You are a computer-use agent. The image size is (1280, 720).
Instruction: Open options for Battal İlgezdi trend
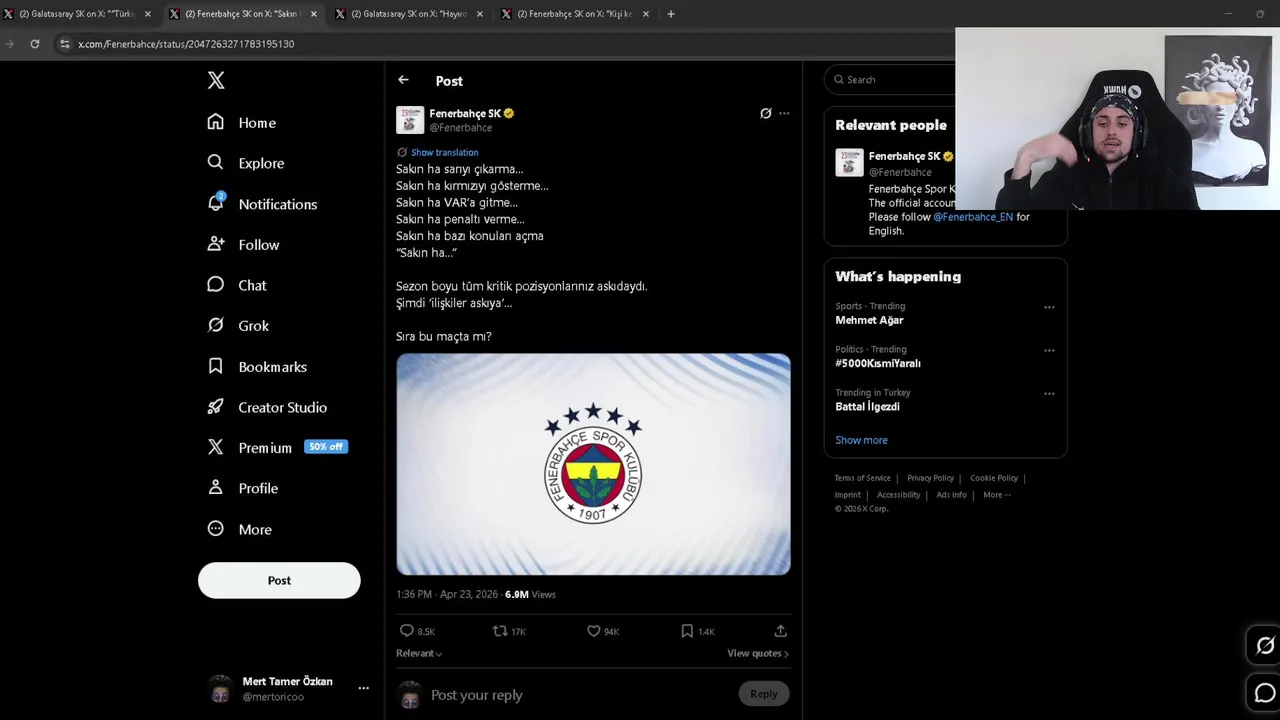coord(1049,393)
